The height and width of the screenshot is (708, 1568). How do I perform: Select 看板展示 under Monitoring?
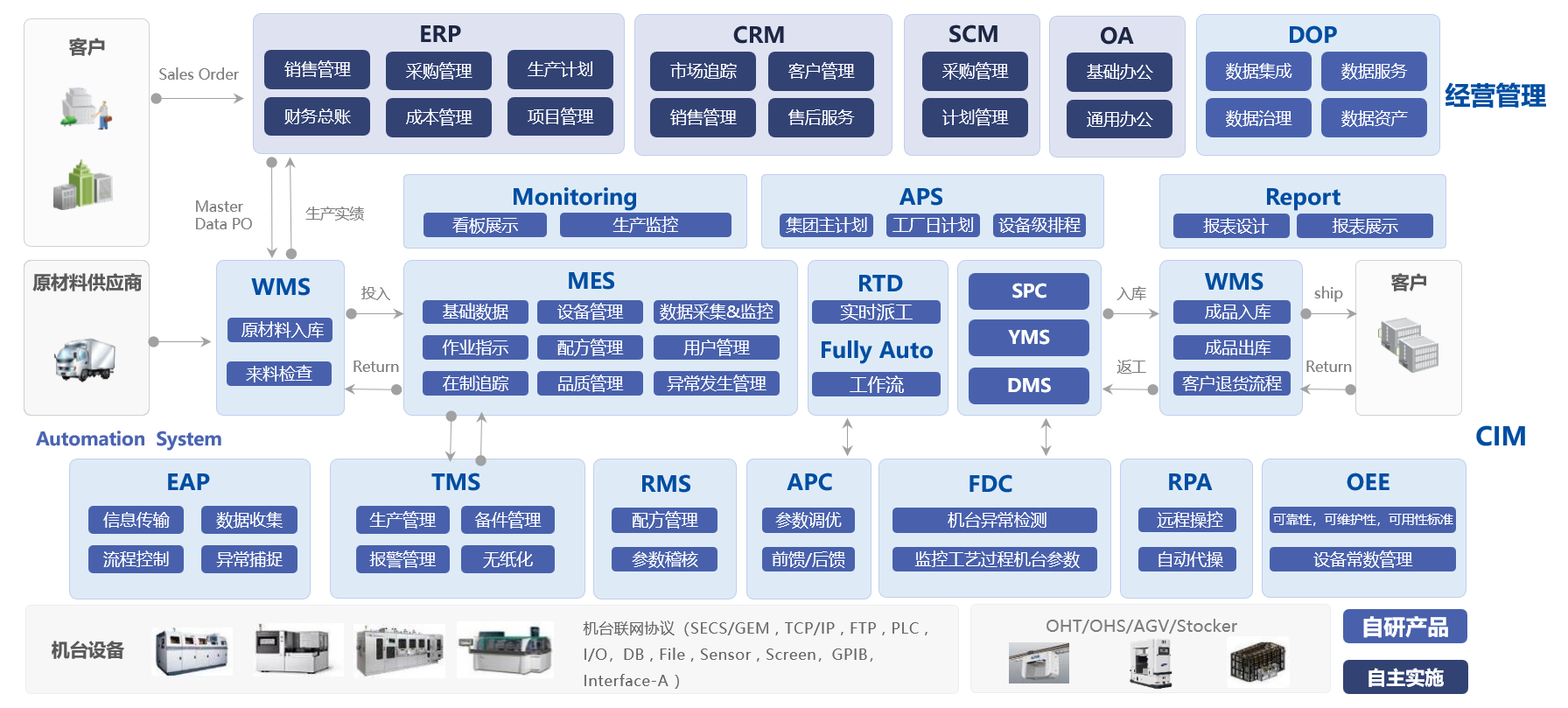pyautogui.click(x=485, y=225)
